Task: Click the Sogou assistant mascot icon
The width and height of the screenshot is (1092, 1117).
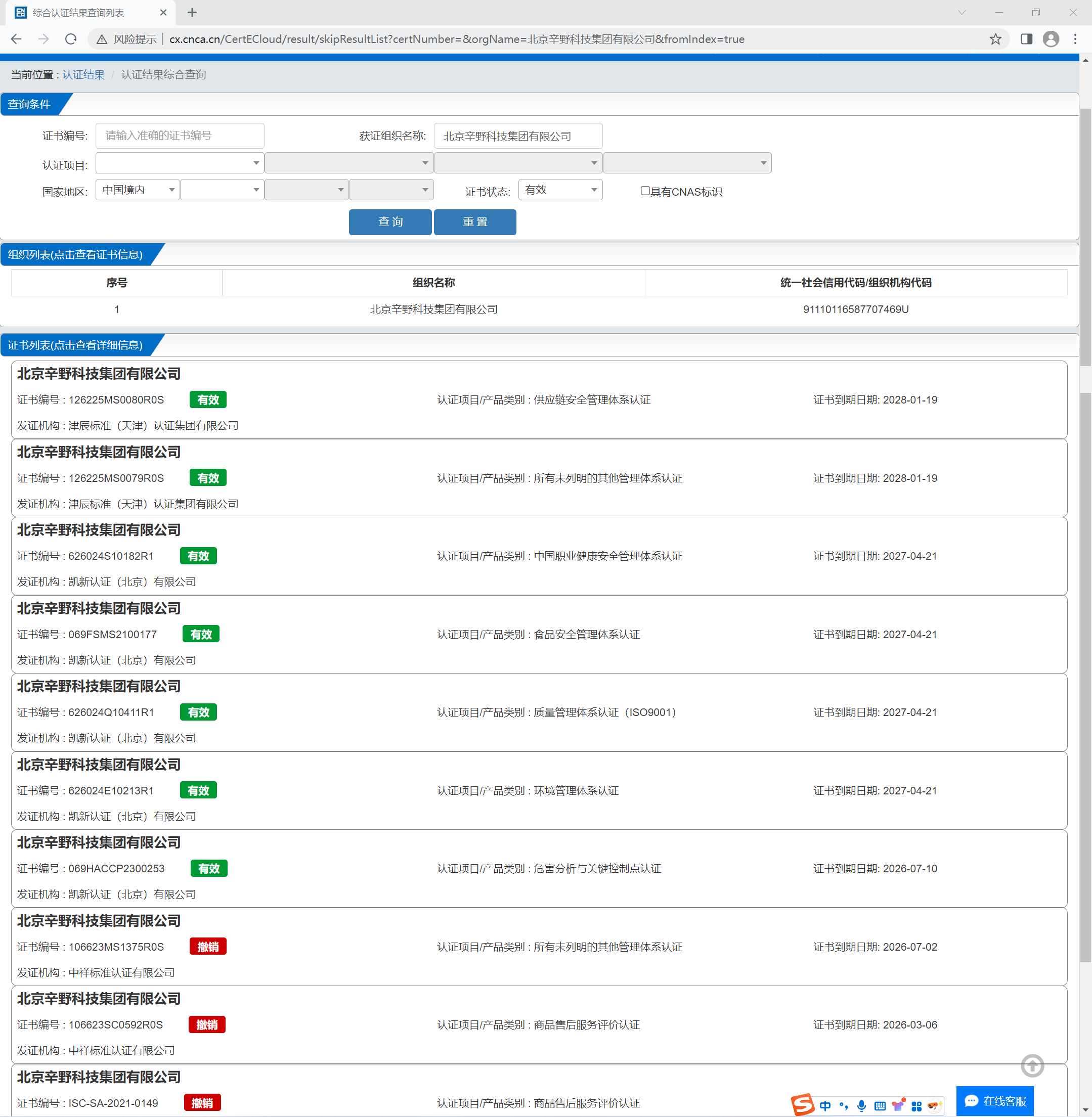Action: pos(934,1105)
